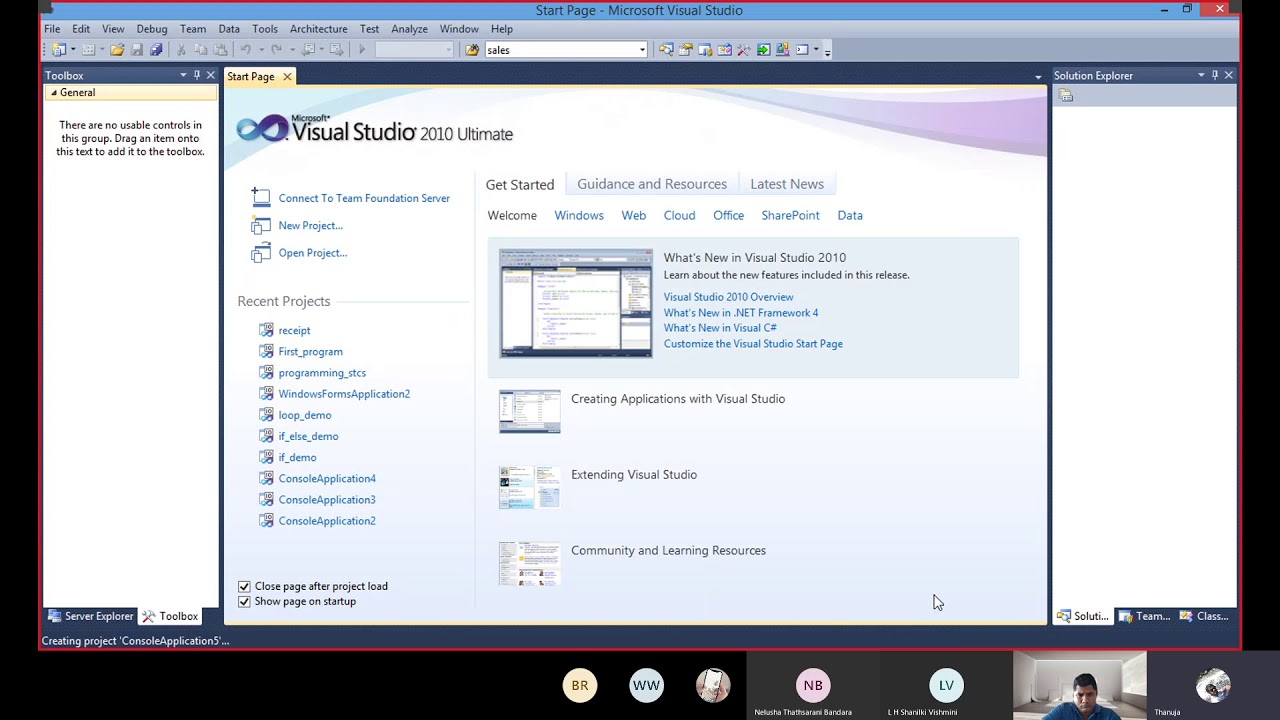
Task: Switch to the Class View bottom tab
Action: (x=1205, y=616)
